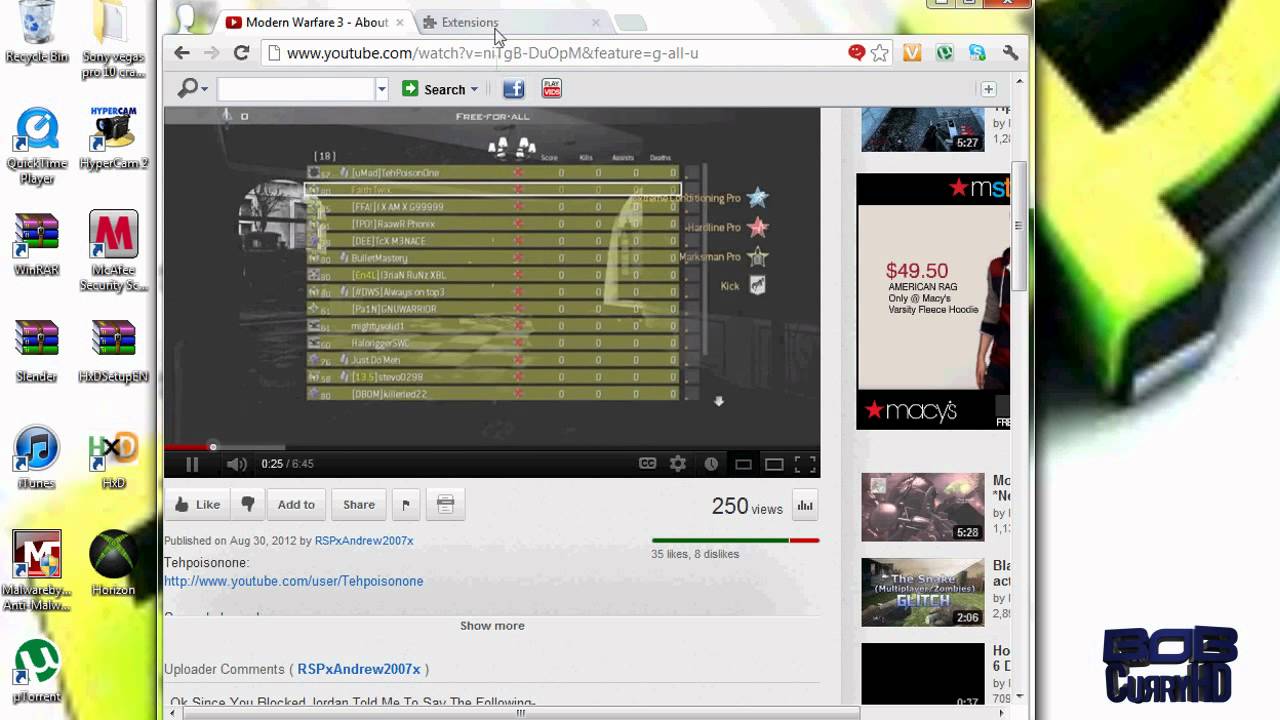Open a new browser tab
The height and width of the screenshot is (720, 1280).
click(630, 22)
